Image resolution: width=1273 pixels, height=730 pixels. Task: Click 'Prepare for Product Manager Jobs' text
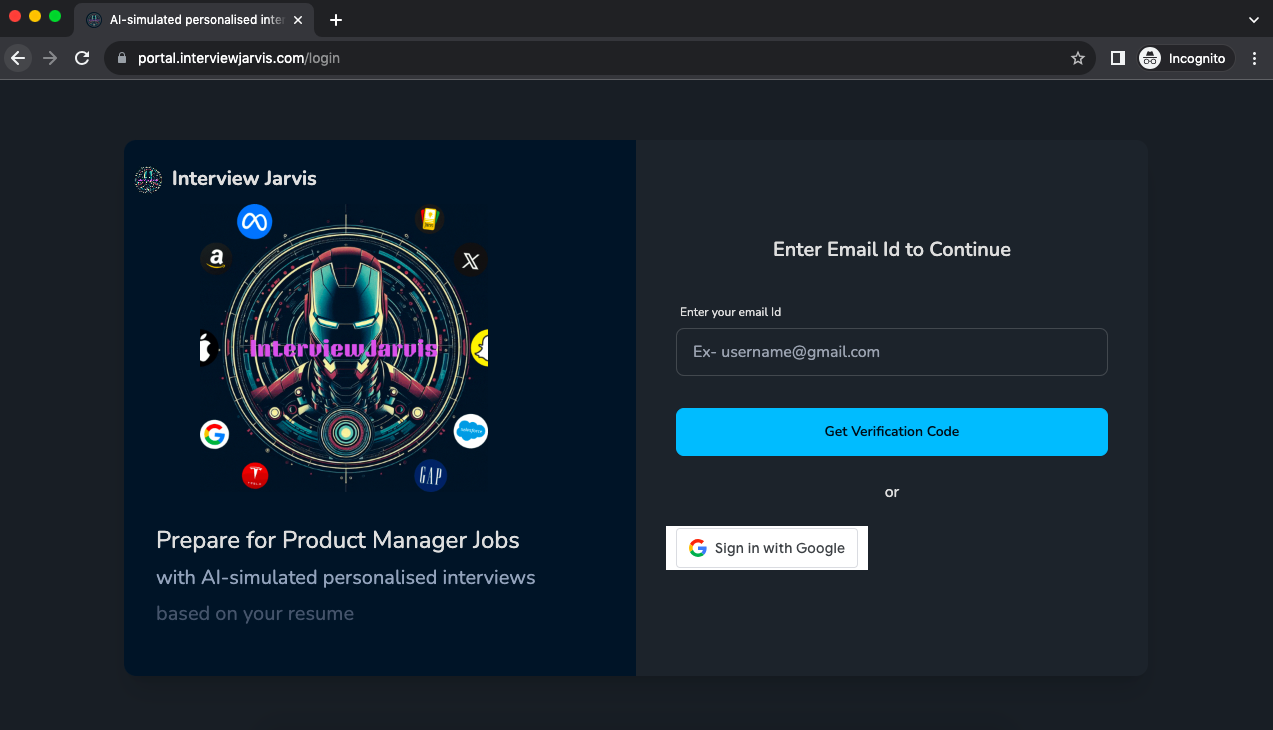[338, 541]
